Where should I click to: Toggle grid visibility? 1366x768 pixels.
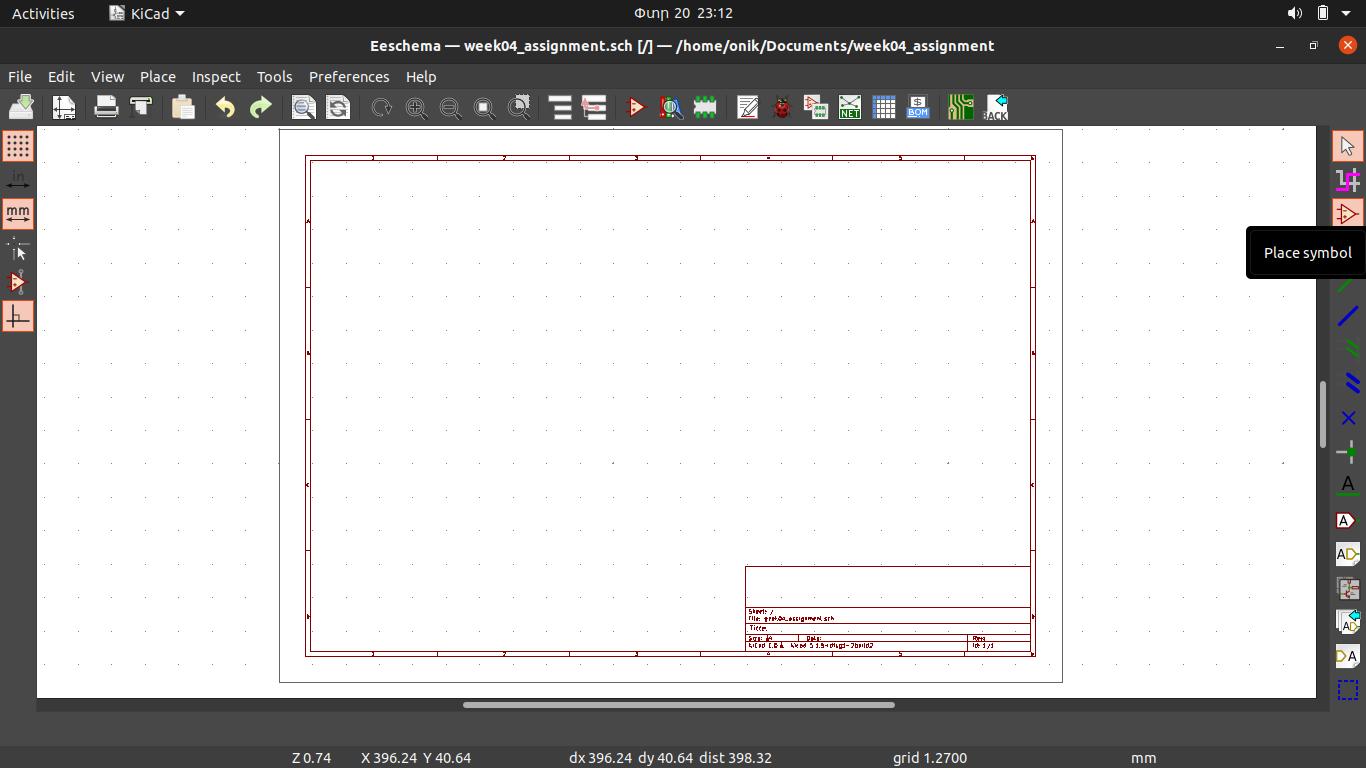pyautogui.click(x=18, y=146)
